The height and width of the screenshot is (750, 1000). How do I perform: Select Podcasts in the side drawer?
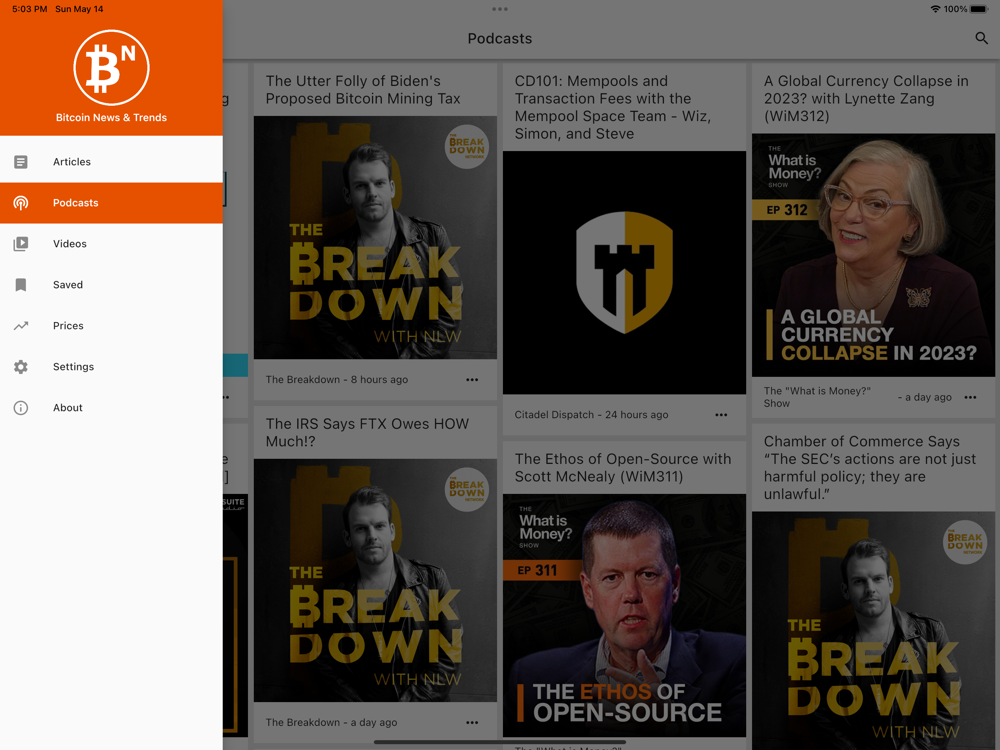pyautogui.click(x=111, y=203)
